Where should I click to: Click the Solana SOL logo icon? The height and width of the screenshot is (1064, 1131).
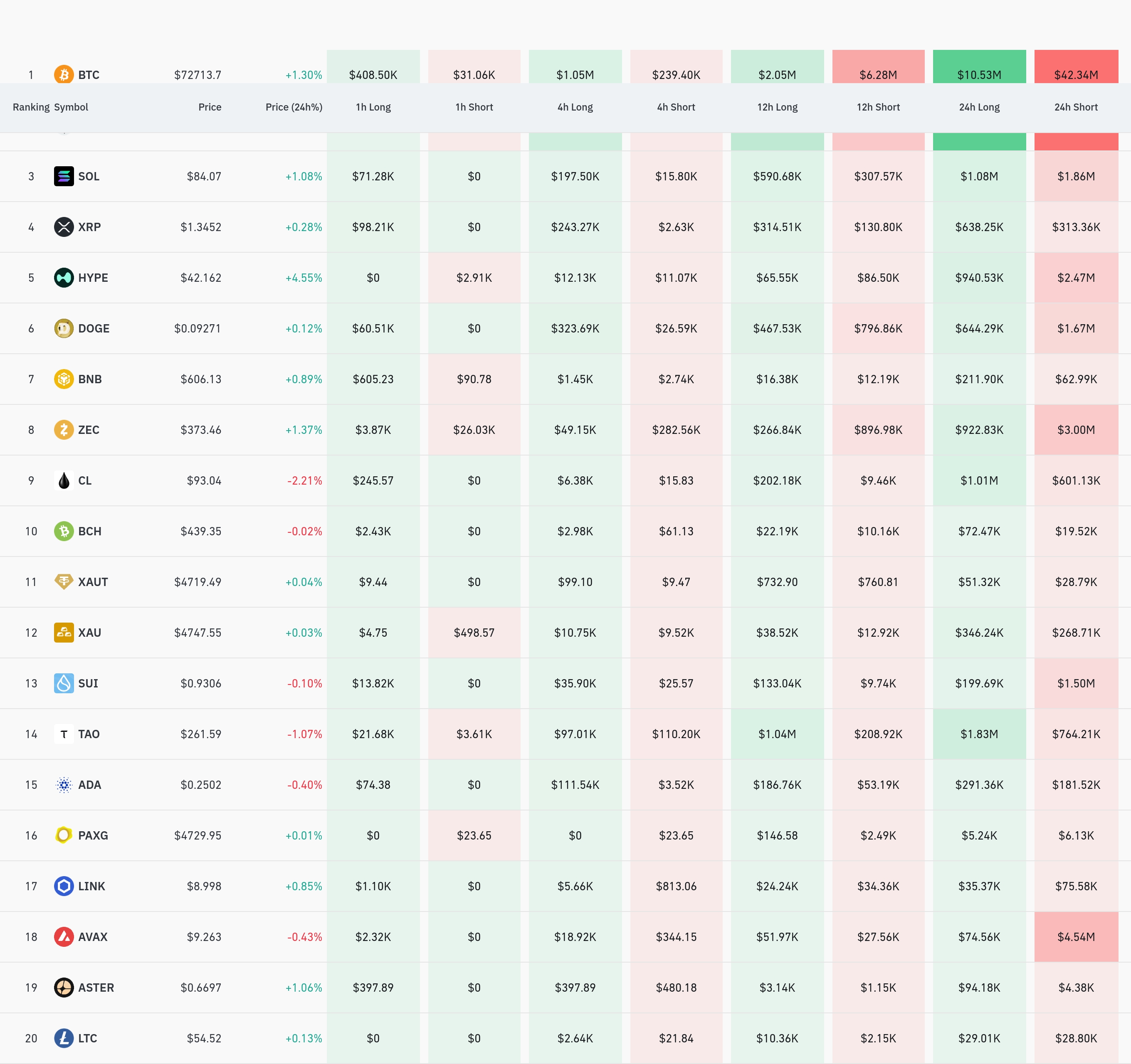point(64,176)
